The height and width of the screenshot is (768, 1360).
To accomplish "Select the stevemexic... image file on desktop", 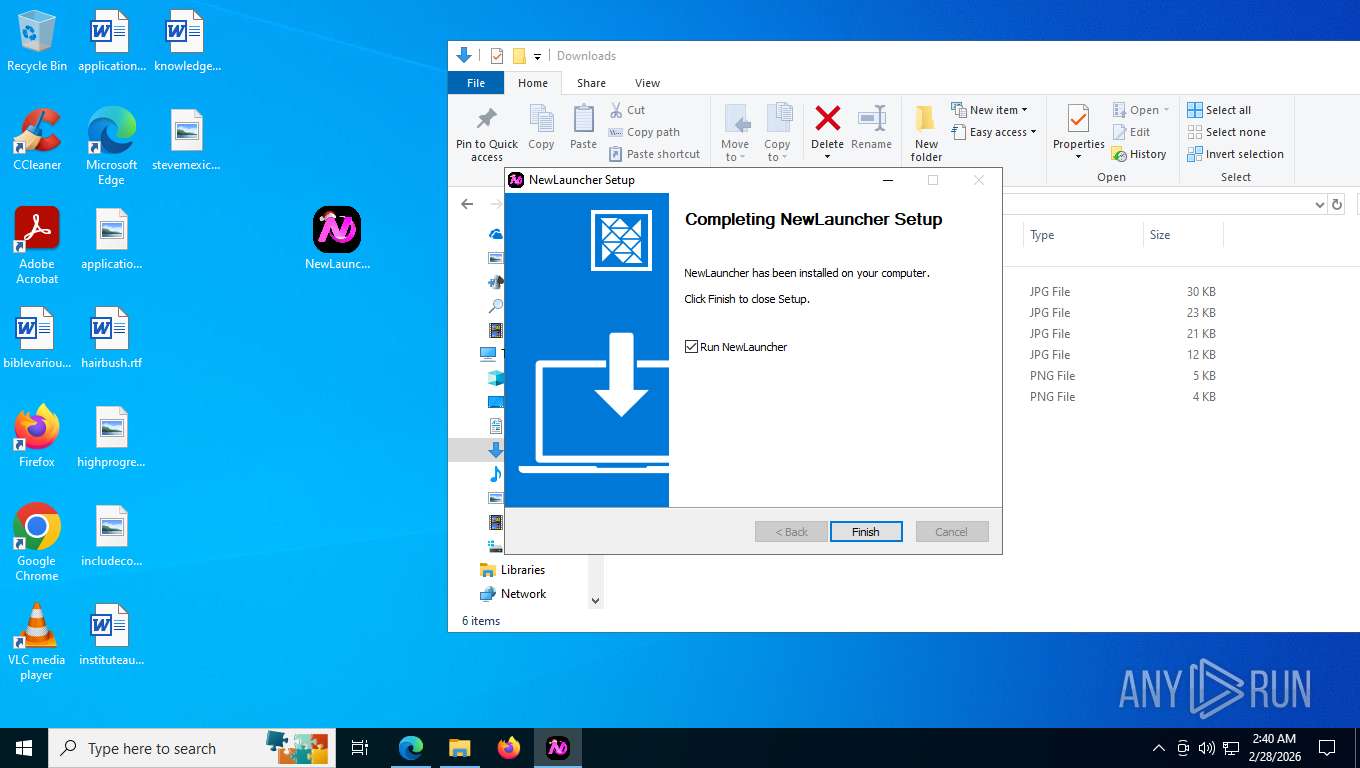I will point(187,139).
